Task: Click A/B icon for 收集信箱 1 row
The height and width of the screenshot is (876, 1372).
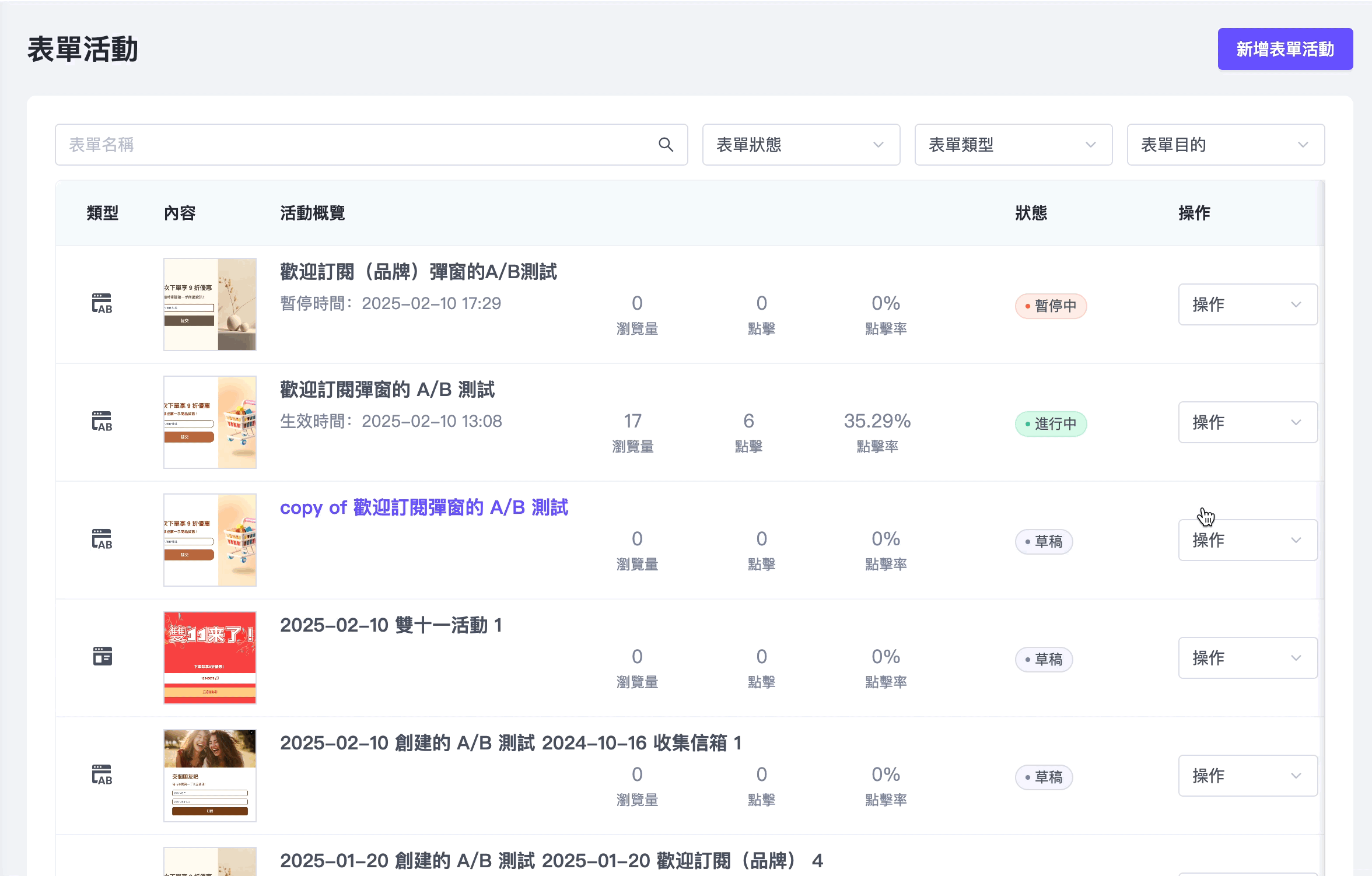Action: pyautogui.click(x=102, y=775)
